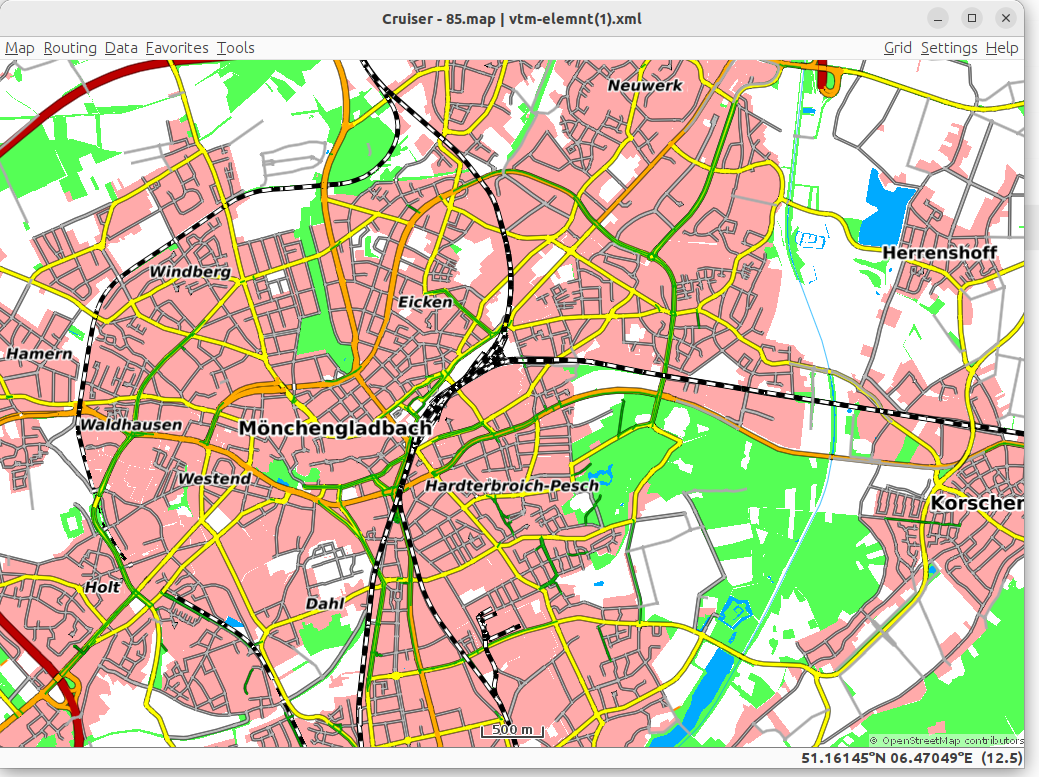Minimize the Cruiser window
Screen dimensions: 1039x777
click(938, 18)
